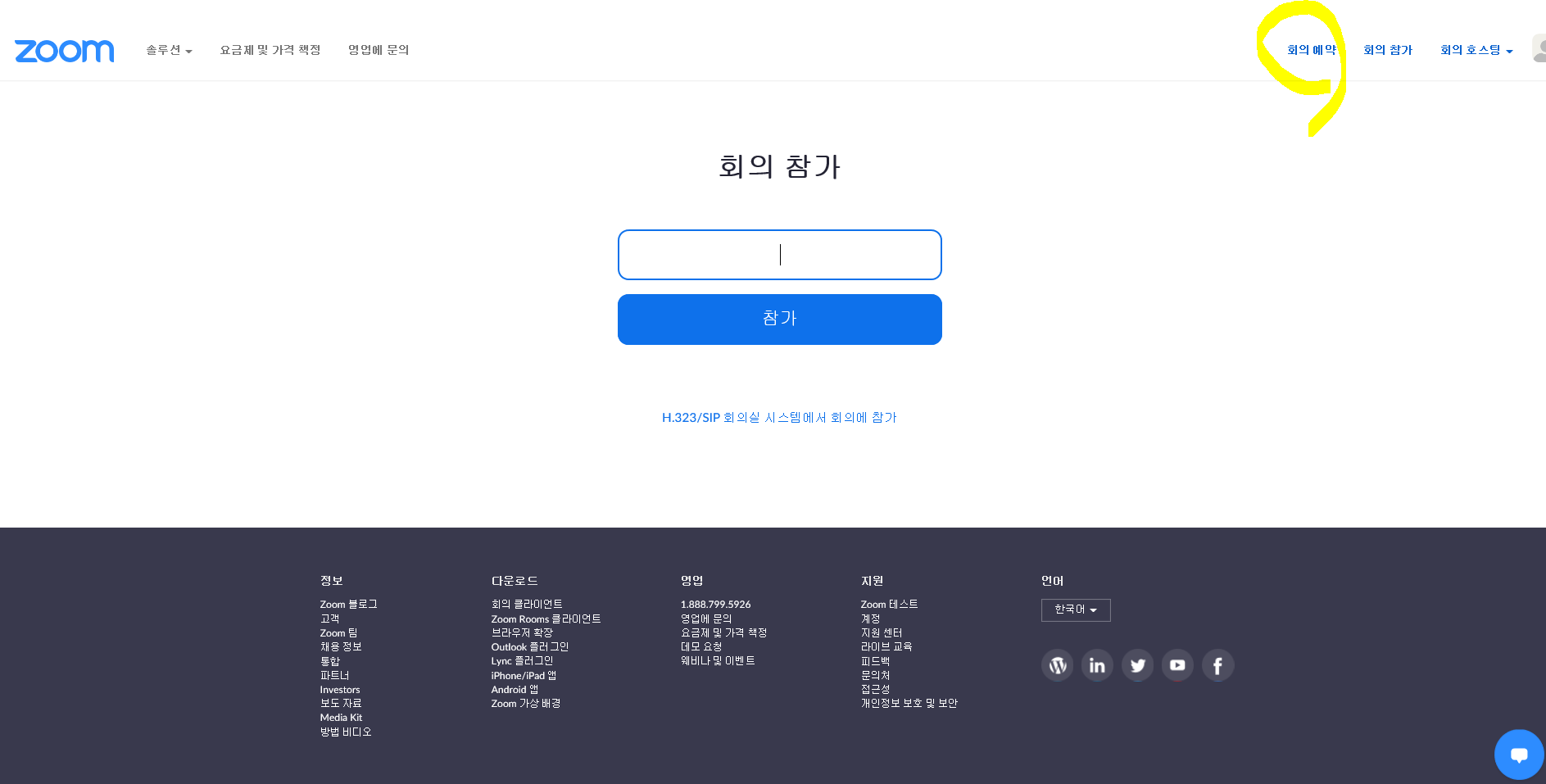Viewport: 1546px width, 784px height.
Task: Open 회의 클라이언트 download link
Action: [x=527, y=605]
